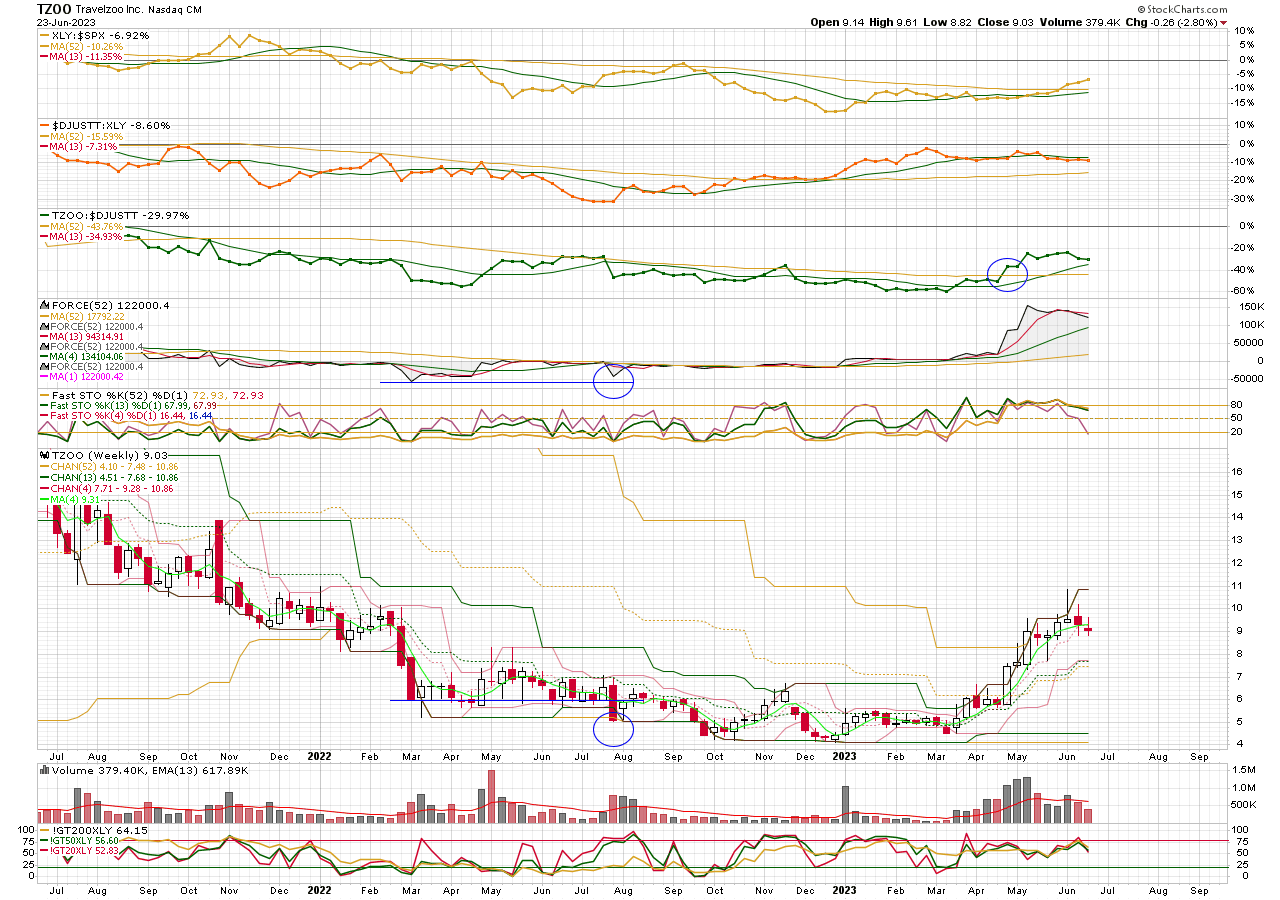Click the 500K volume axis label
1280x900 pixels.
[1241, 804]
